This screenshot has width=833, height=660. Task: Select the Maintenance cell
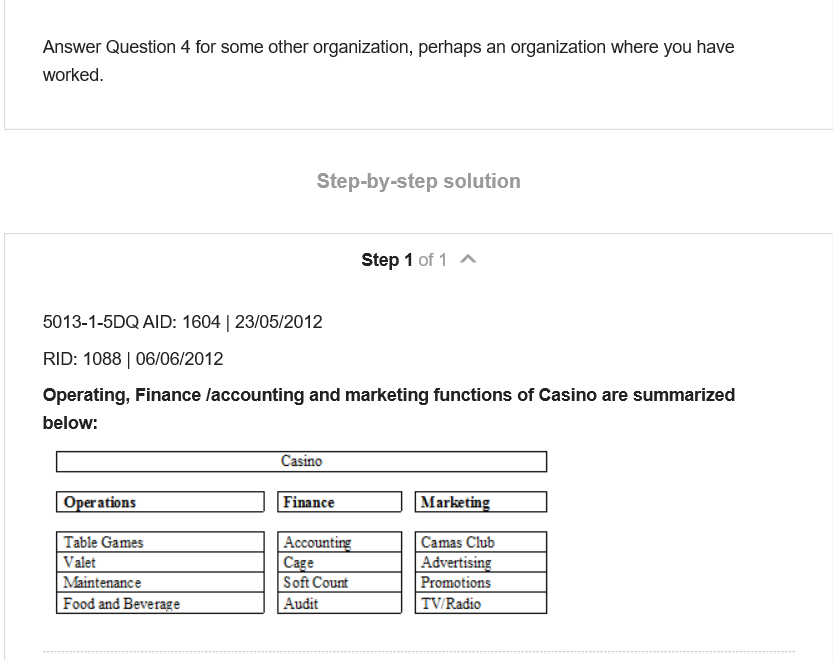160,582
